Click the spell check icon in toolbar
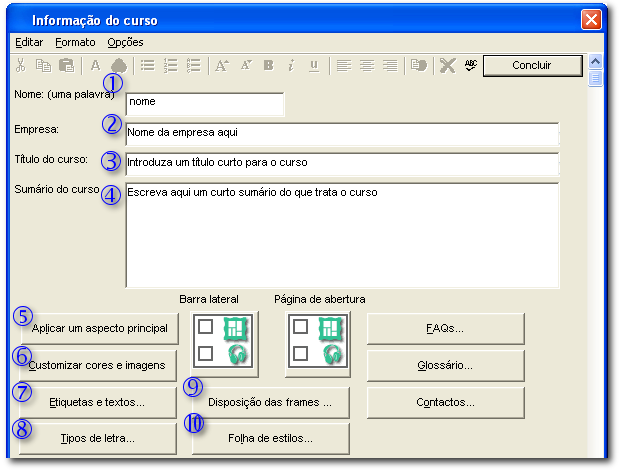 (x=471, y=66)
